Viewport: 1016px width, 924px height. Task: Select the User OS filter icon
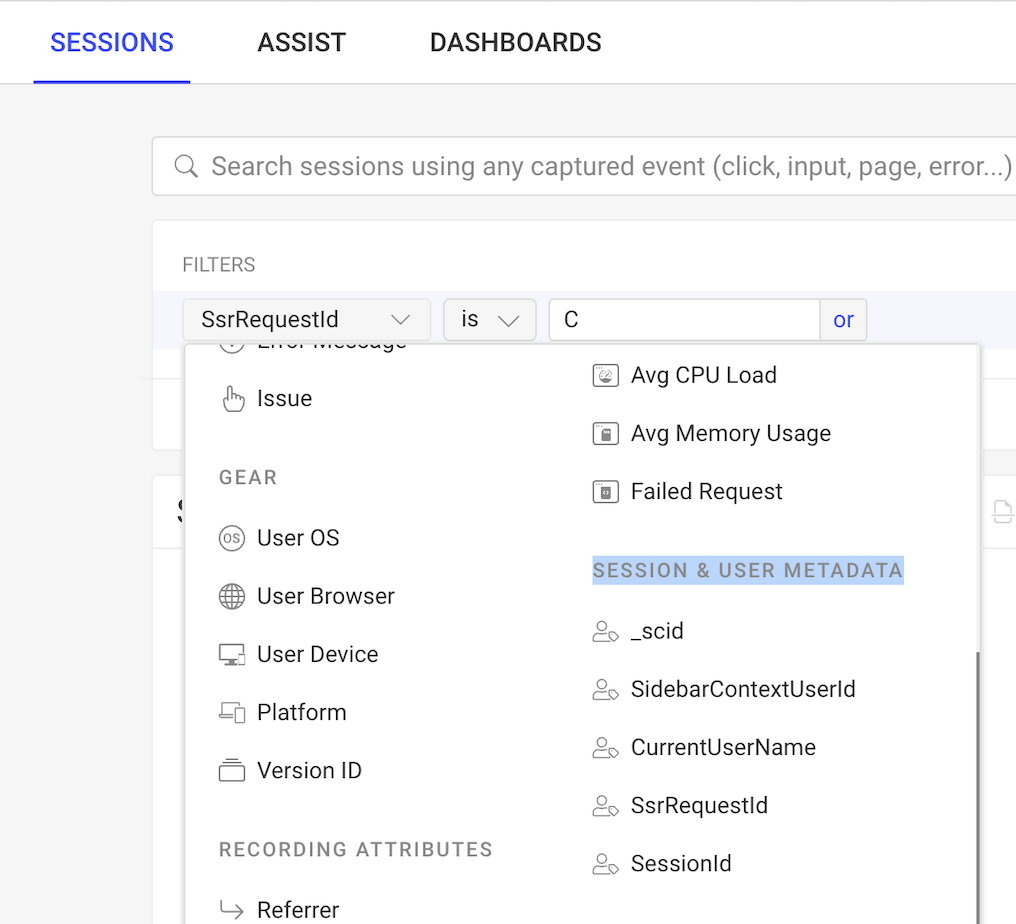[x=231, y=538]
